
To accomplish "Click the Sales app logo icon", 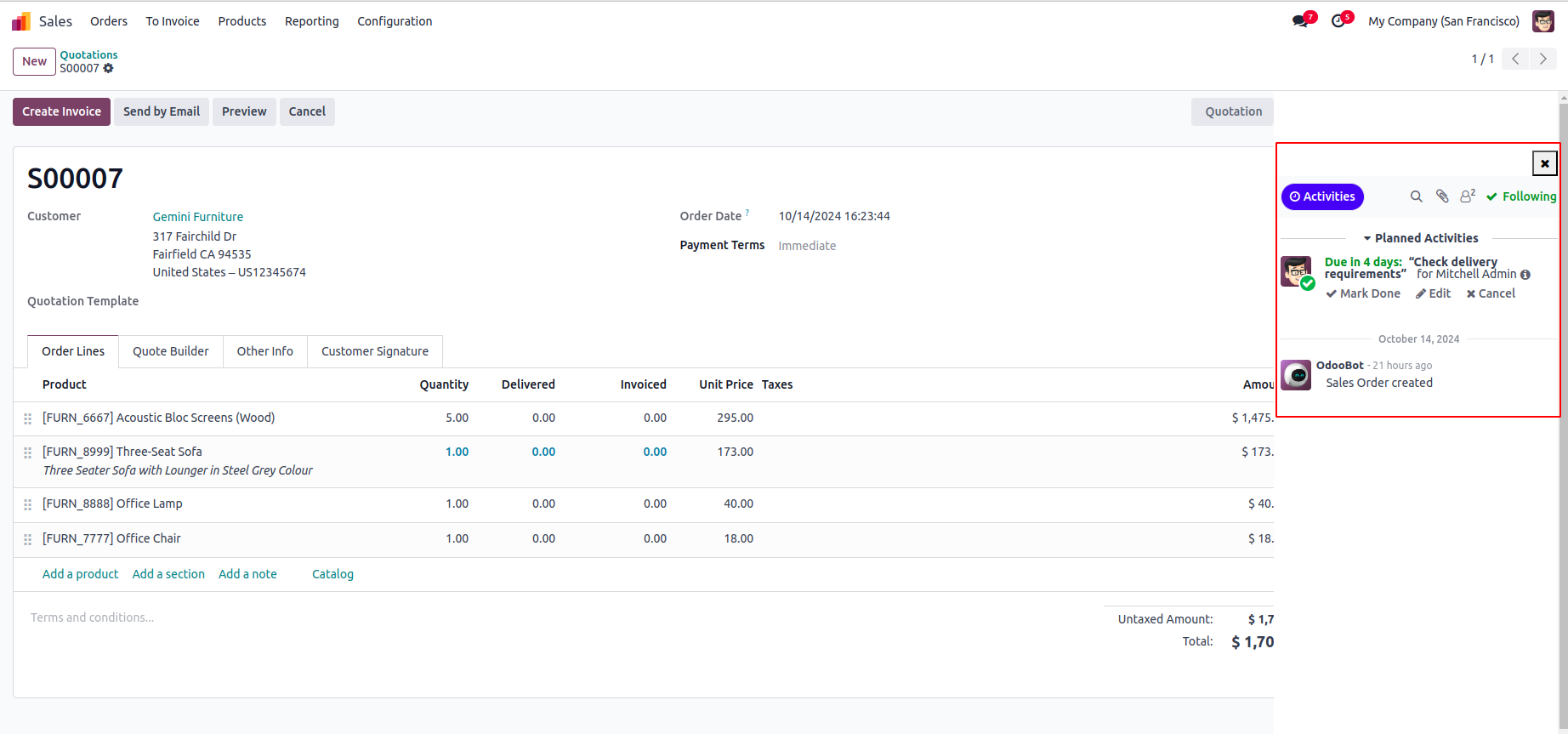I will pyautogui.click(x=21, y=21).
